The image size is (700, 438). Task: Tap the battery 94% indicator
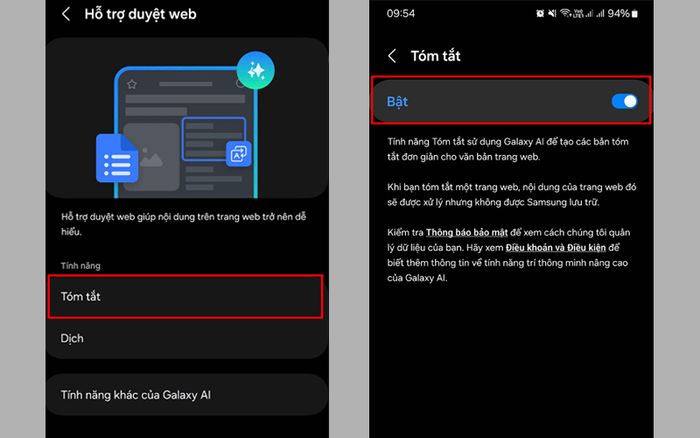coord(622,13)
